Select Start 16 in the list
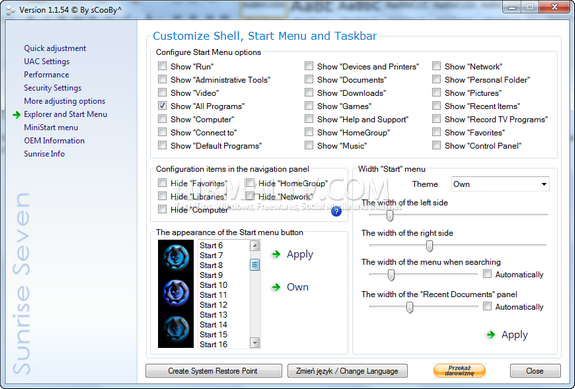Image resolution: width=575 pixels, height=389 pixels. coord(213,344)
